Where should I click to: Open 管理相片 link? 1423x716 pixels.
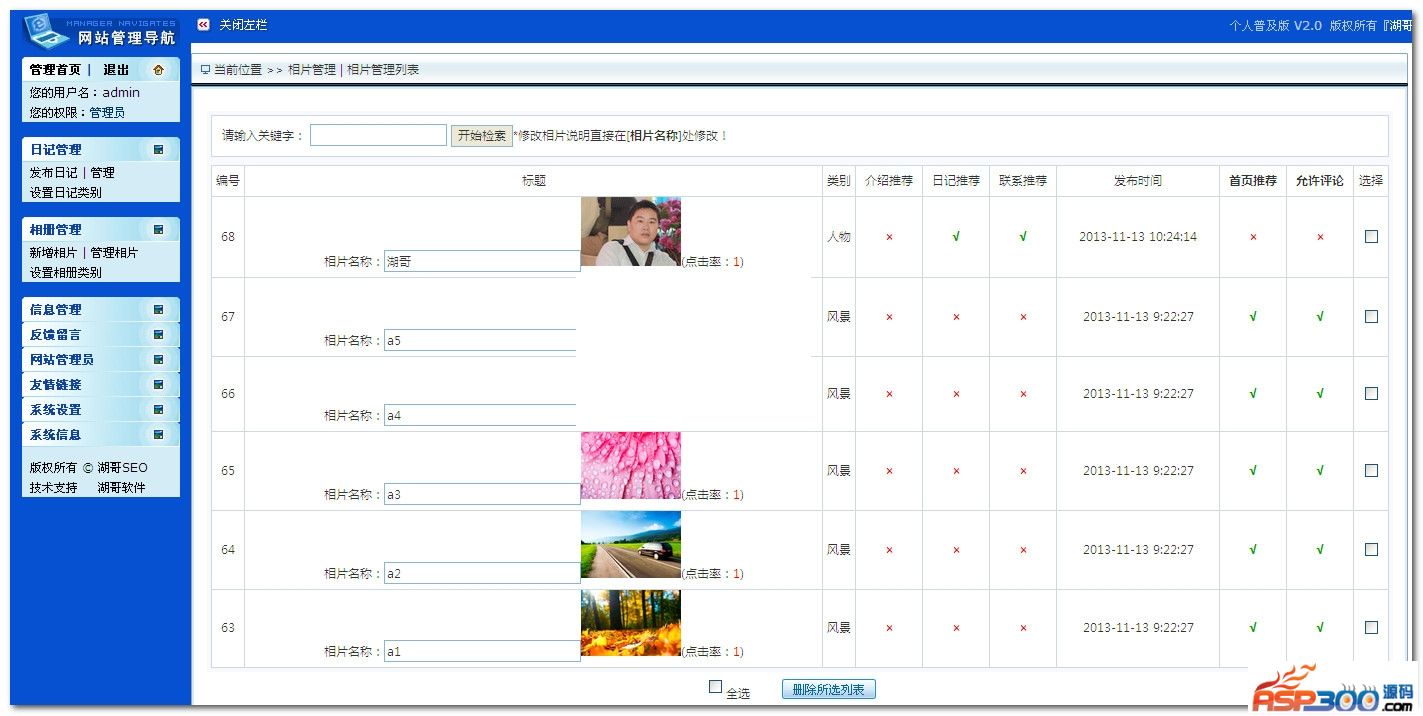coord(114,253)
